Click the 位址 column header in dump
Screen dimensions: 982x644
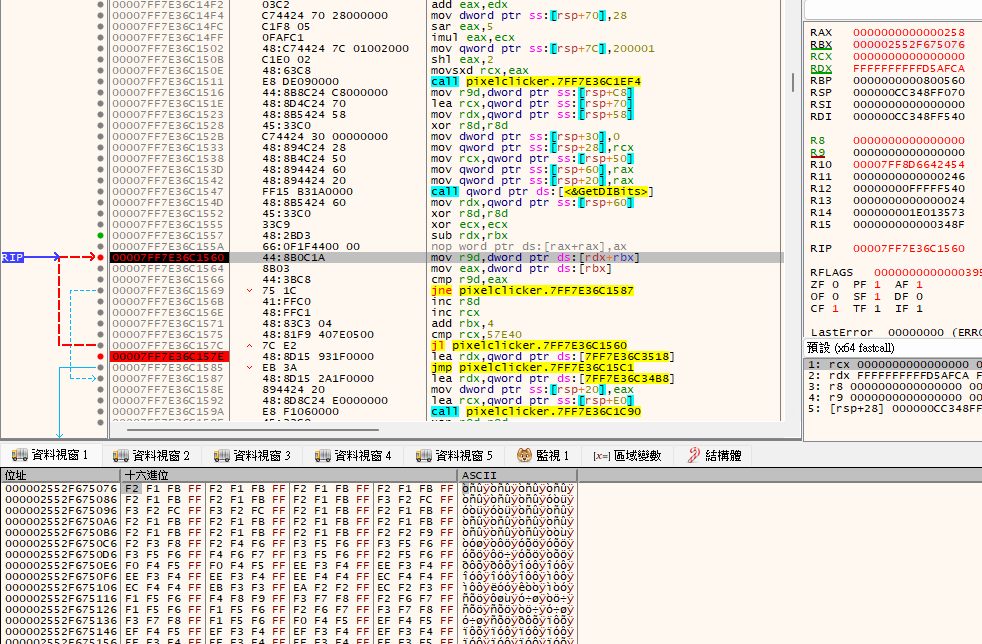[x=60, y=475]
